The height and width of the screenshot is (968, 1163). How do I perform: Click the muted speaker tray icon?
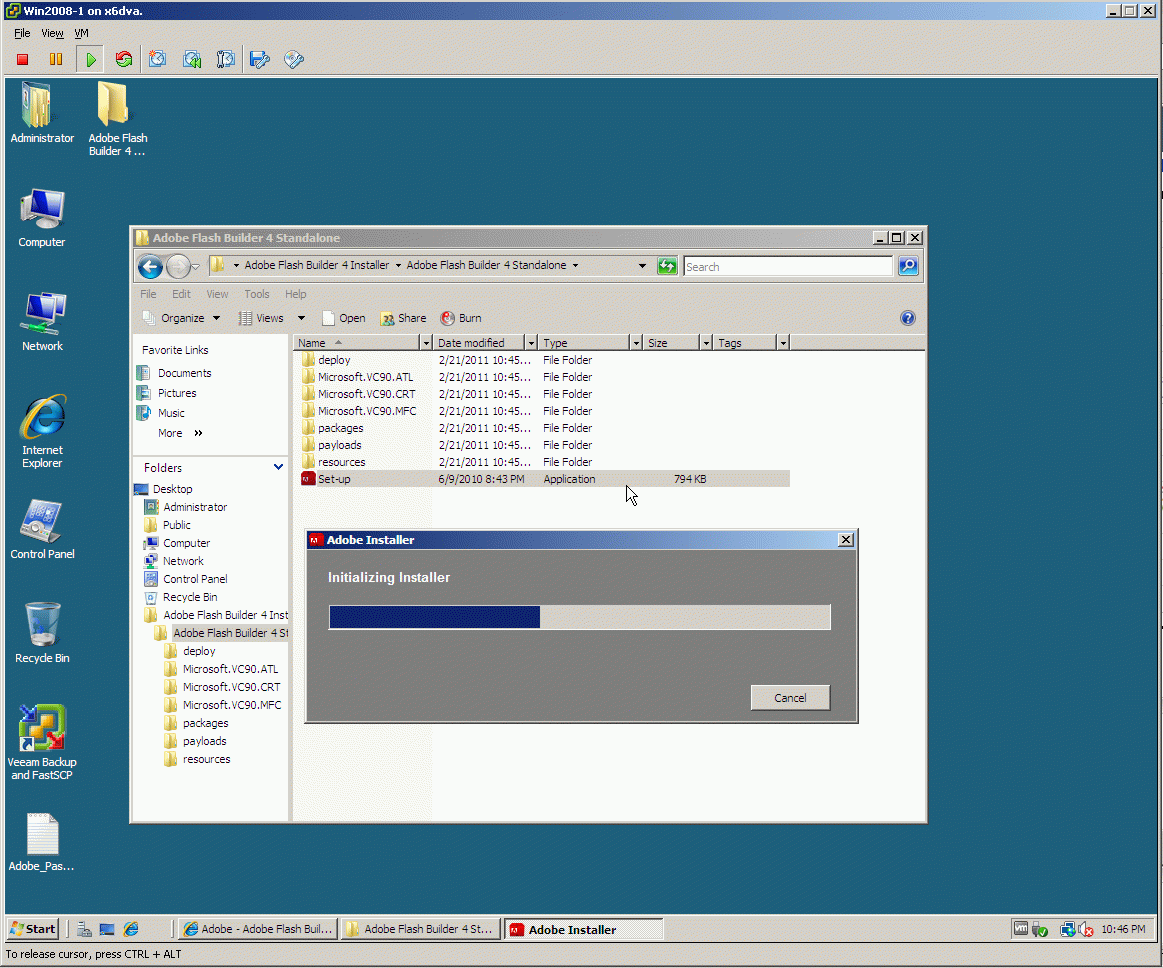coord(1086,929)
